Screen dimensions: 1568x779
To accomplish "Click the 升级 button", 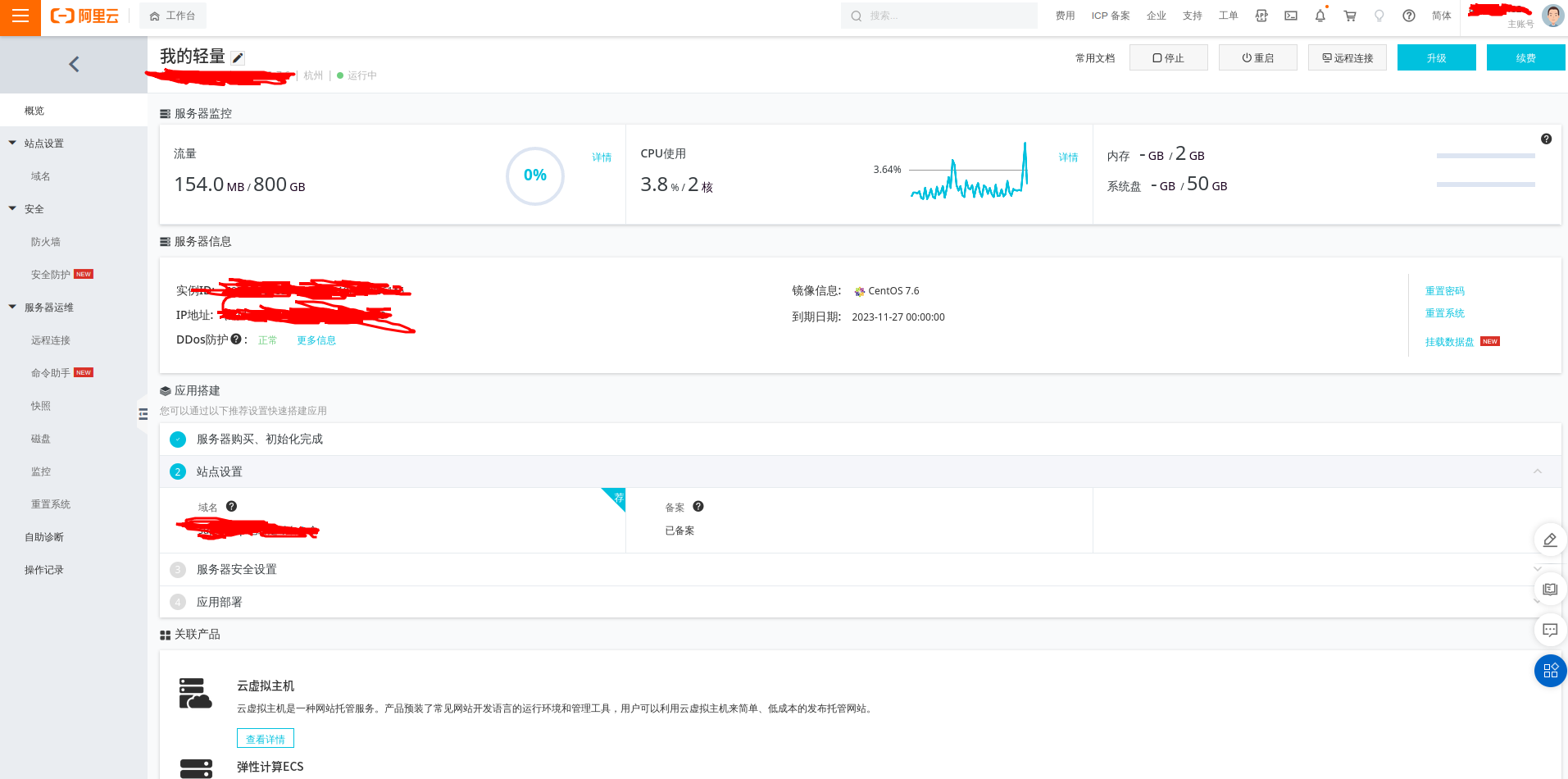I will pyautogui.click(x=1436, y=58).
